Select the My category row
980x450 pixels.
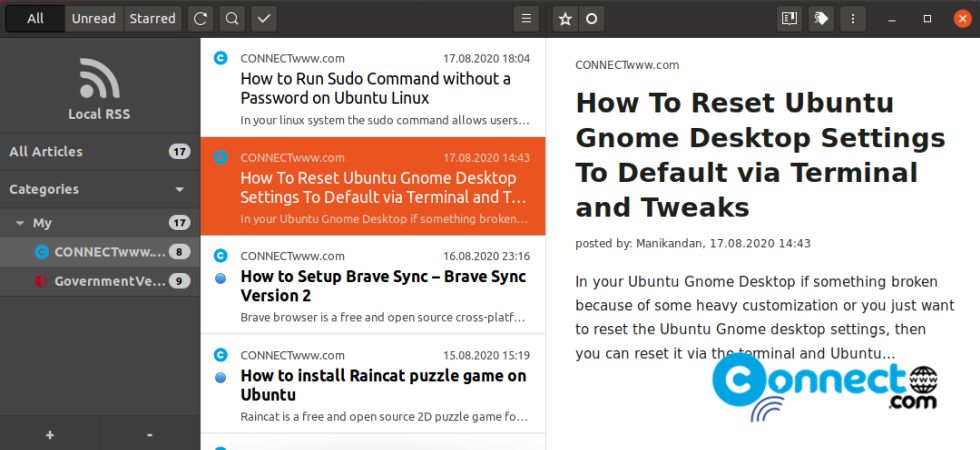[x=100, y=222]
